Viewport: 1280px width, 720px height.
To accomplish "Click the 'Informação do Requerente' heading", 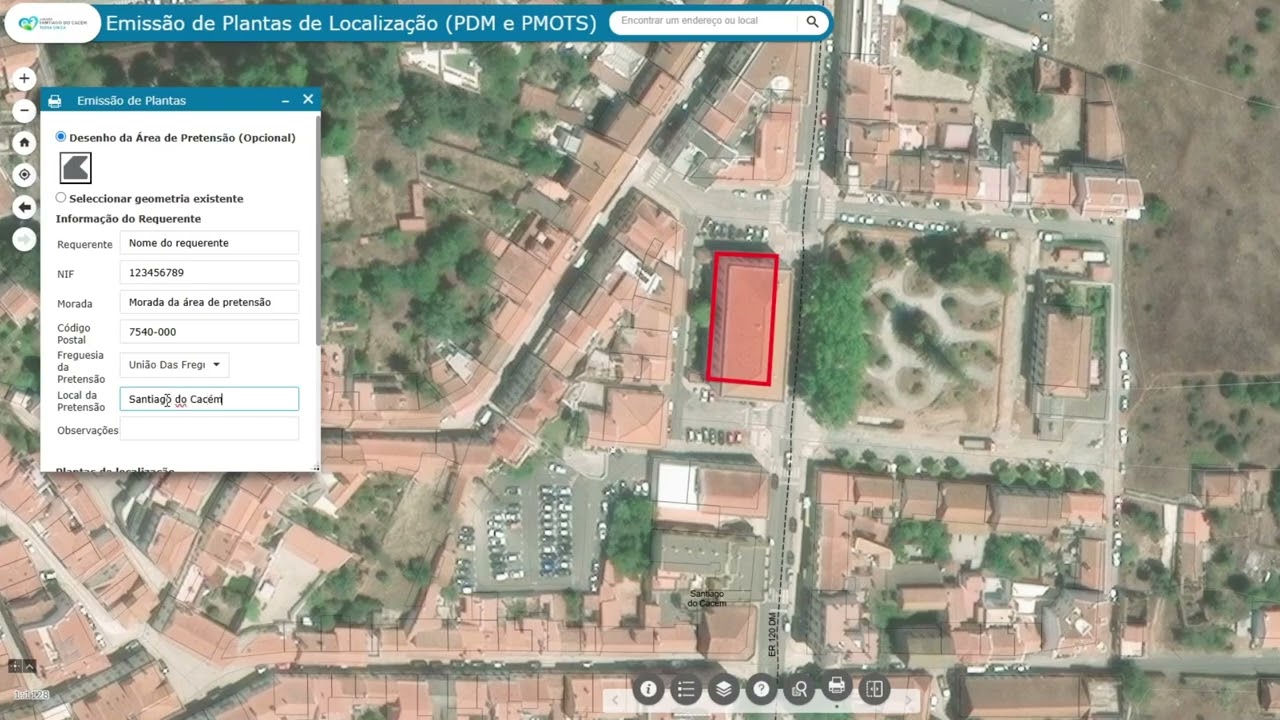I will (128, 218).
